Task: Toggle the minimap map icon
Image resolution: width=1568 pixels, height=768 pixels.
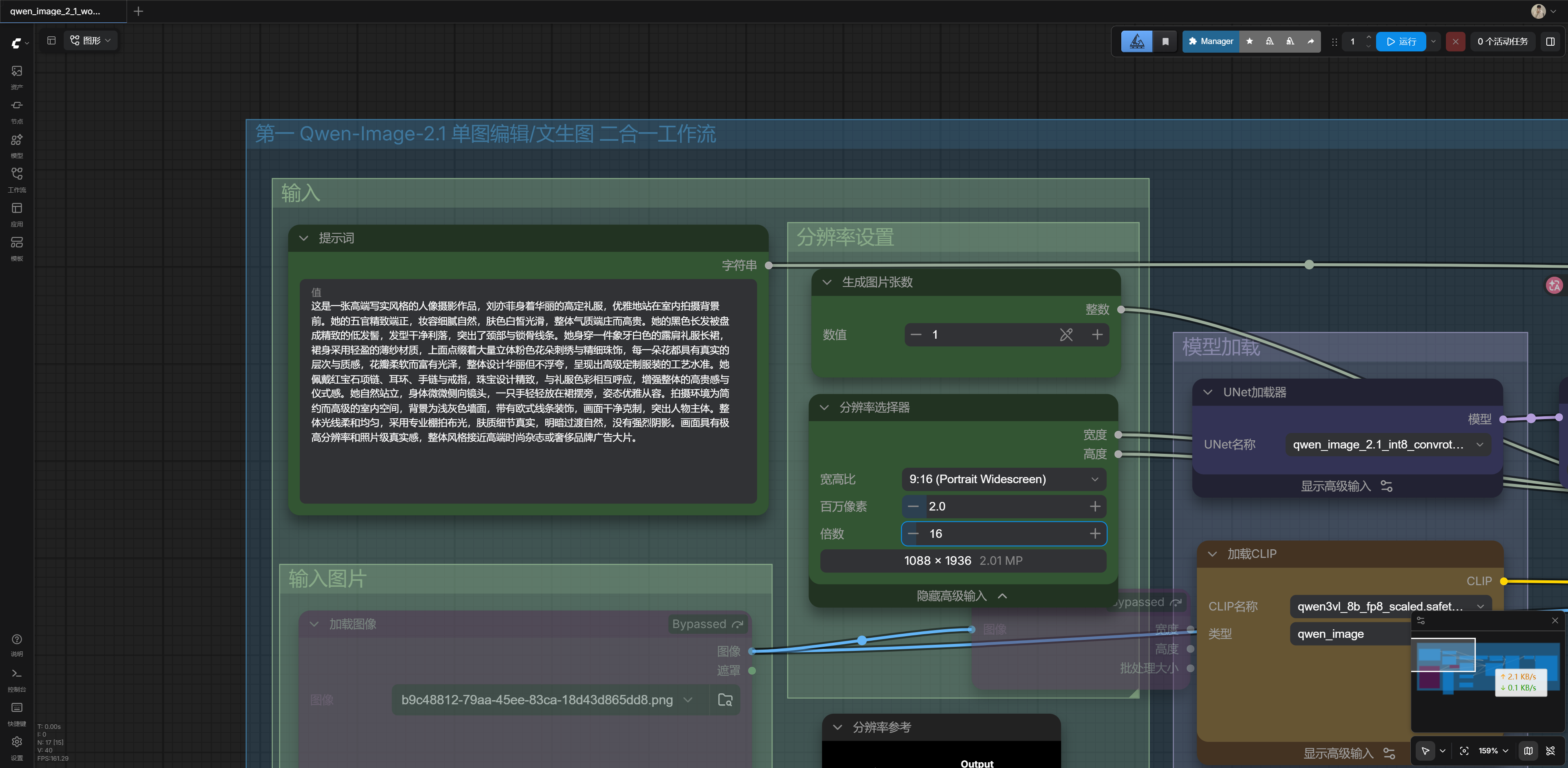Action: click(x=1528, y=750)
